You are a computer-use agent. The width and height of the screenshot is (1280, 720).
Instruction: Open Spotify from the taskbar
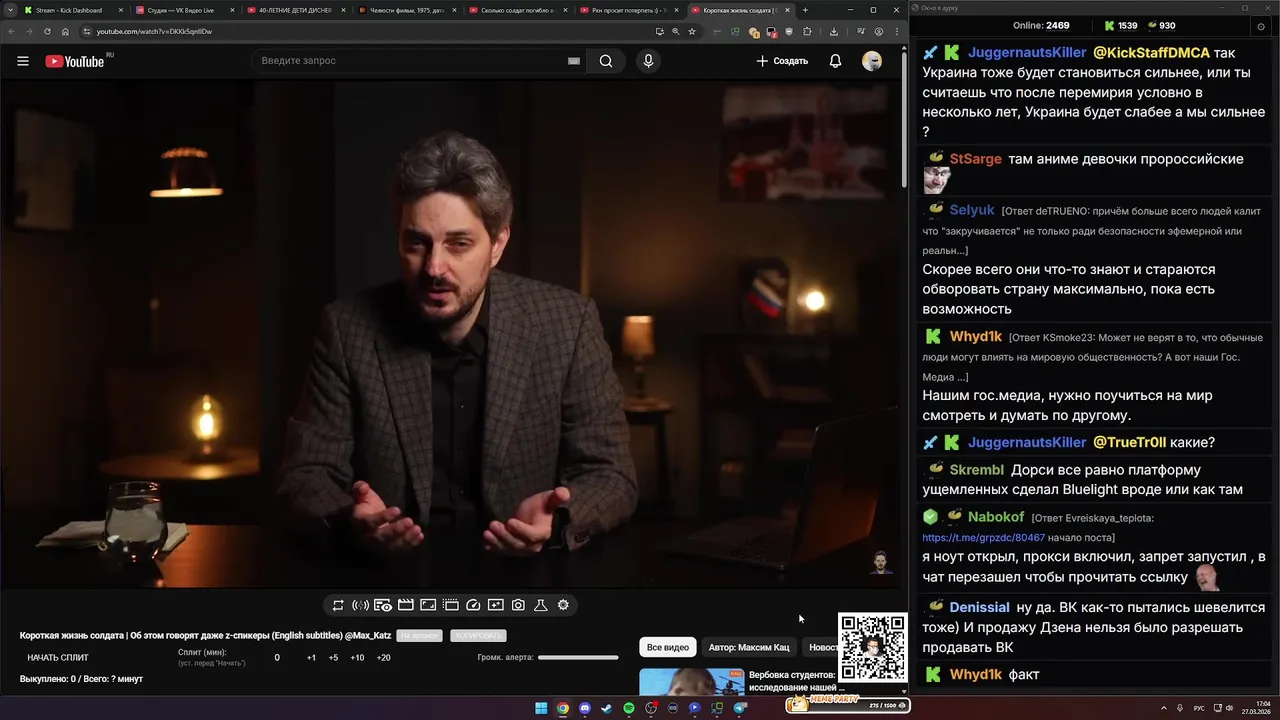tap(629, 708)
